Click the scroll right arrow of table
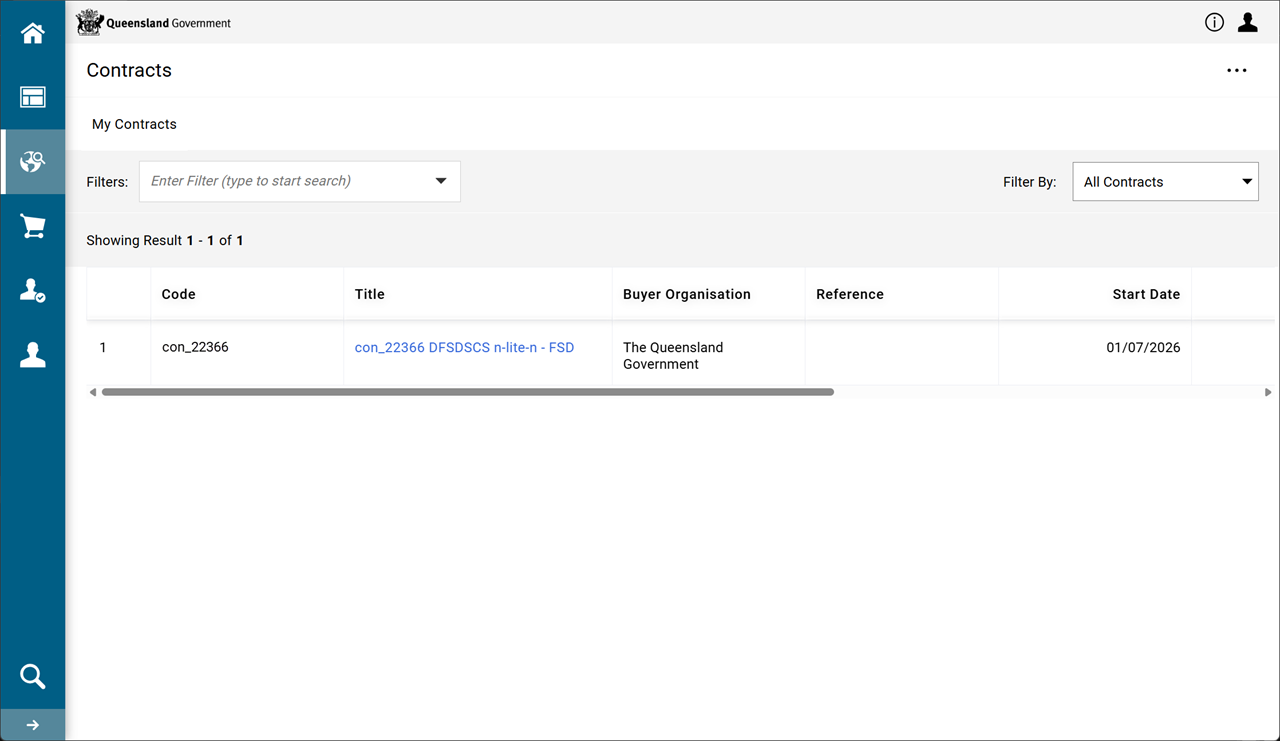This screenshot has height=741, width=1280. coord(1268,392)
